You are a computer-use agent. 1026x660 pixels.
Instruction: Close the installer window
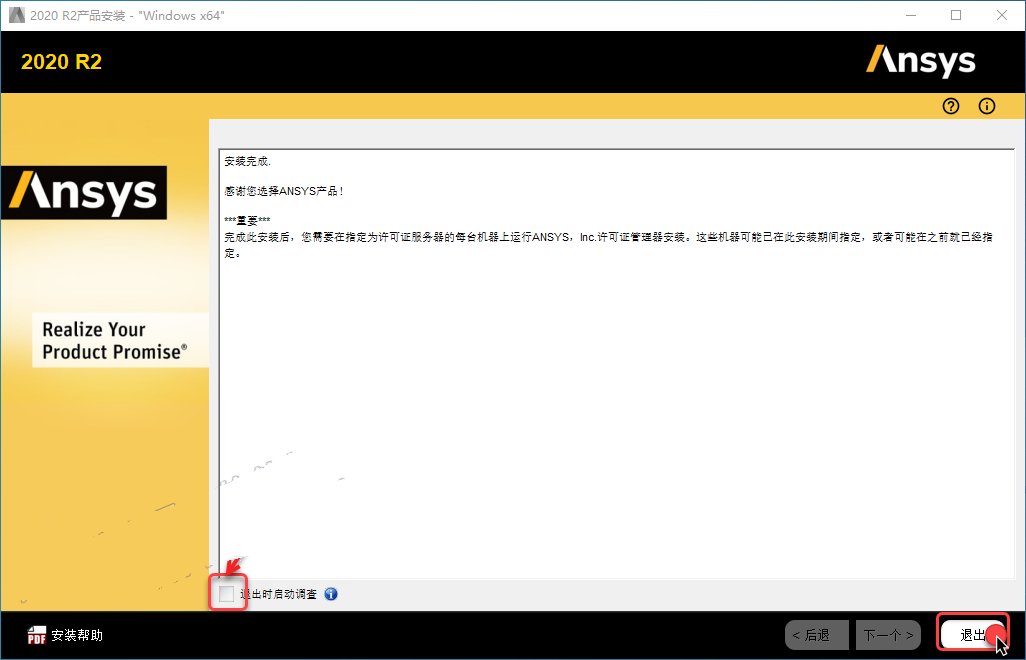pos(1002,15)
